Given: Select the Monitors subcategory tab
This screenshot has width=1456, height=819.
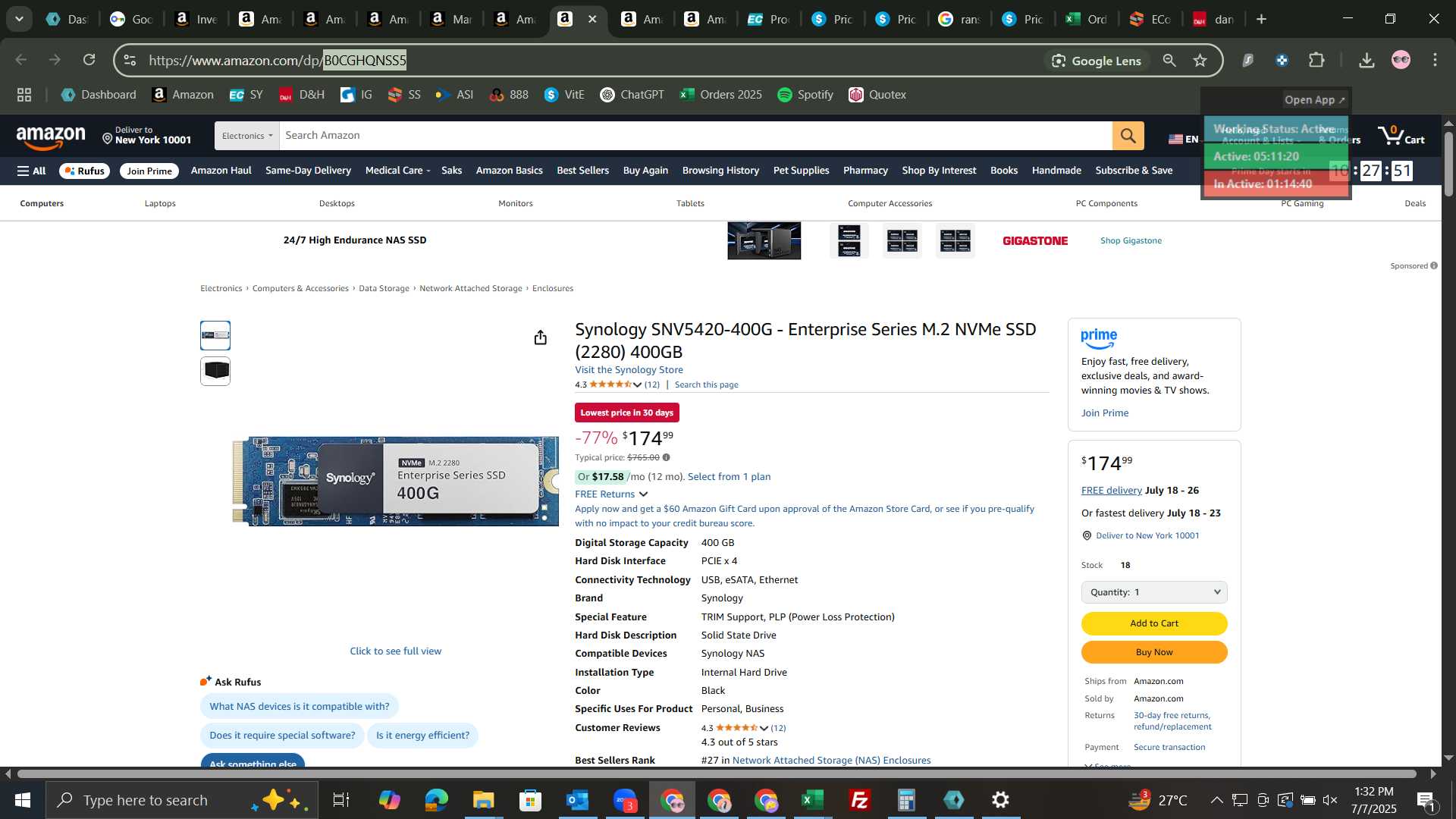Looking at the screenshot, I should [x=516, y=203].
